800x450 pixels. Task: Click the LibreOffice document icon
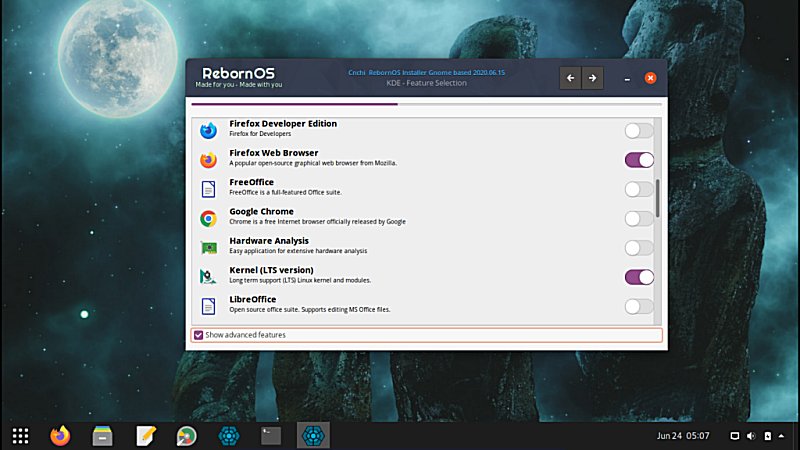point(208,306)
